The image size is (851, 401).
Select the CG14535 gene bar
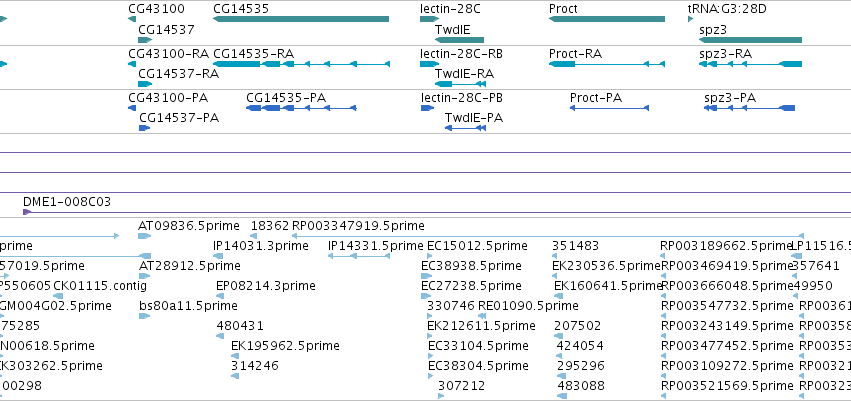[x=301, y=20]
